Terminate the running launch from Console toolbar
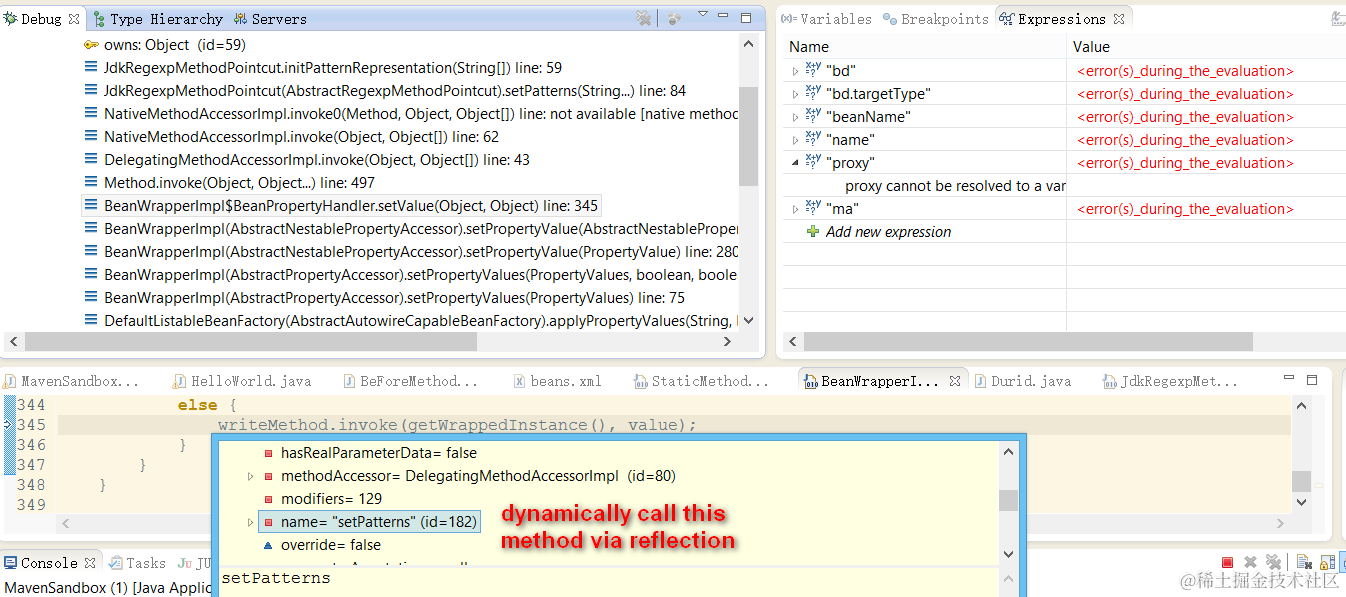 coord(1227,563)
